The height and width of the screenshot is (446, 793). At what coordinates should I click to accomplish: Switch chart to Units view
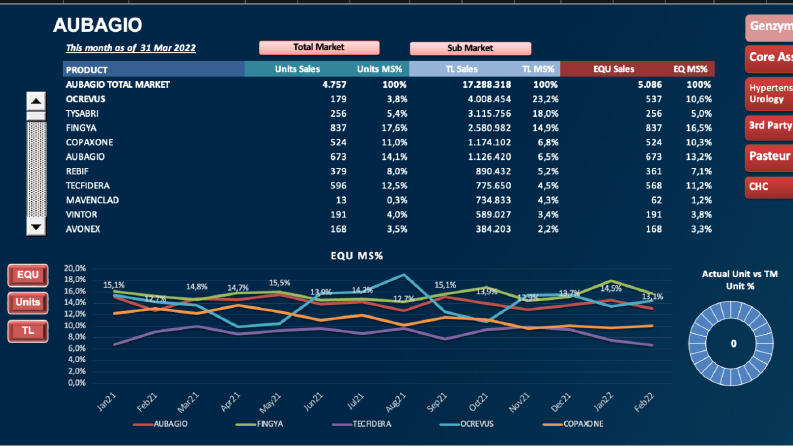pyautogui.click(x=28, y=302)
